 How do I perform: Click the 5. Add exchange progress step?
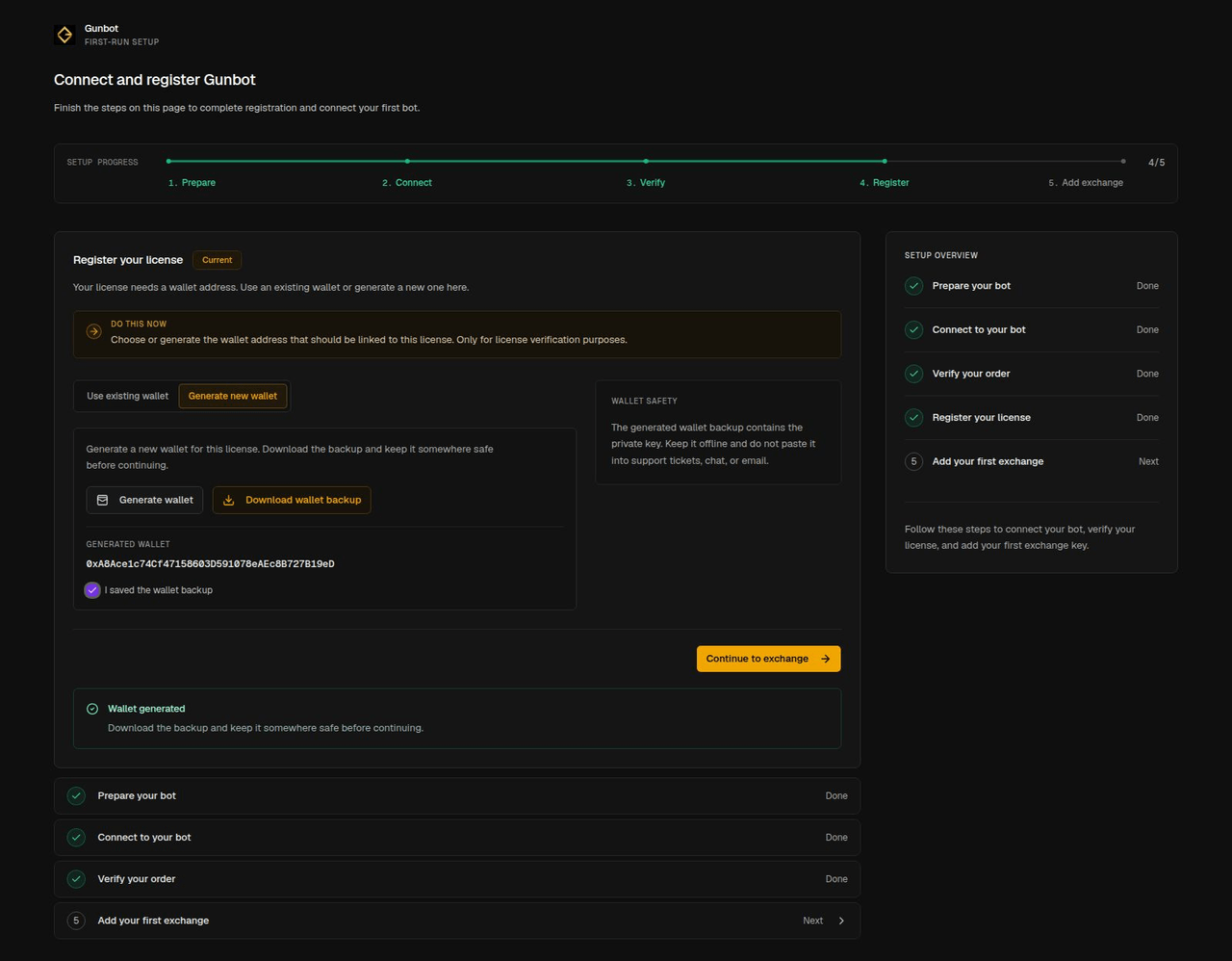tap(1086, 182)
